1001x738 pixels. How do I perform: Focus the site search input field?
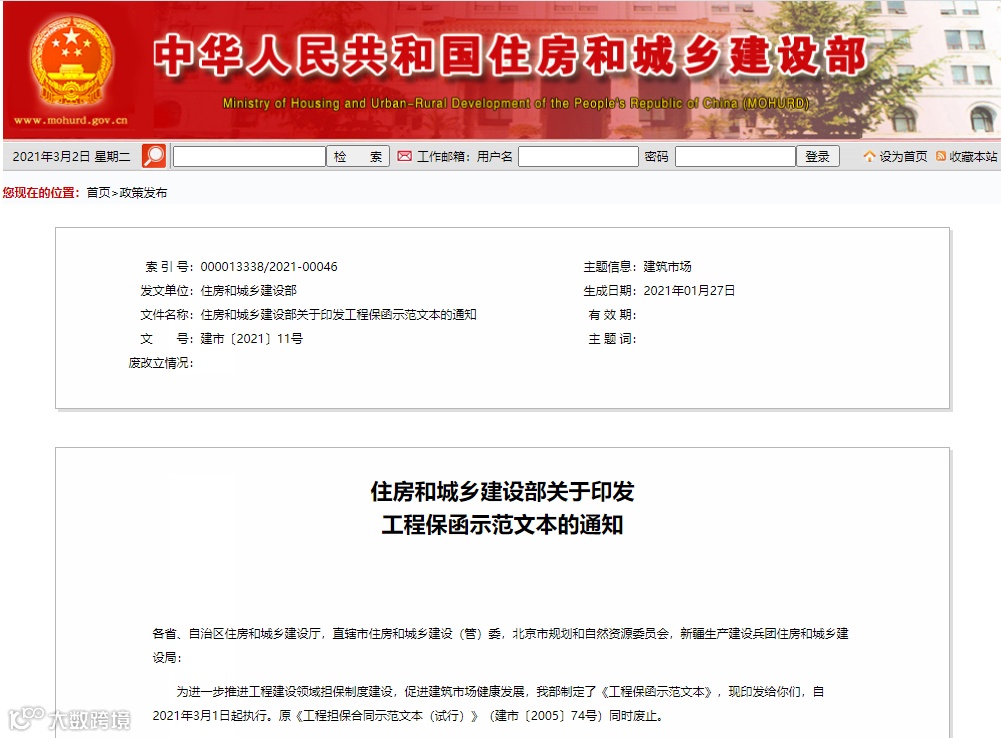[x=249, y=156]
